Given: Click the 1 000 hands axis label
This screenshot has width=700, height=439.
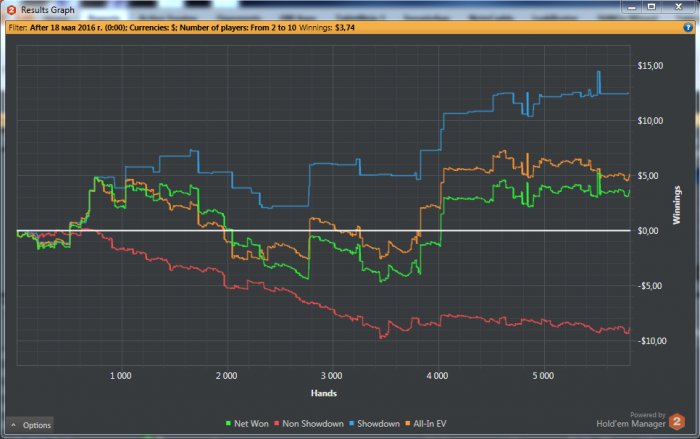Looking at the screenshot, I should click(121, 376).
